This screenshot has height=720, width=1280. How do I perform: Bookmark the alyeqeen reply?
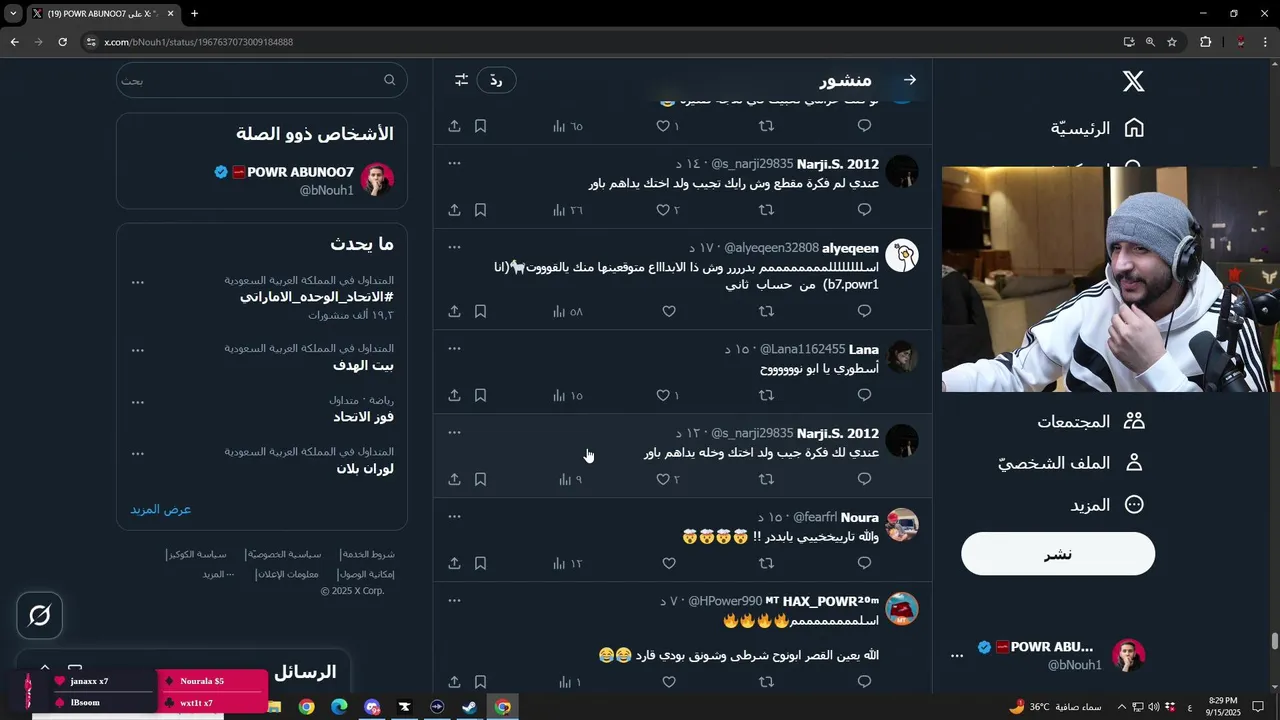click(x=480, y=311)
